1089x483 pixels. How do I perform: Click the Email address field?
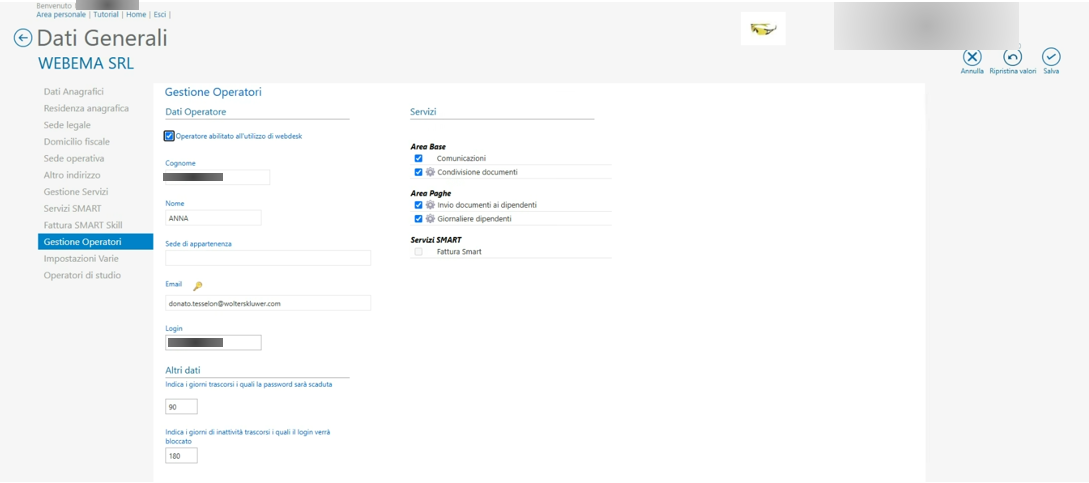point(268,303)
